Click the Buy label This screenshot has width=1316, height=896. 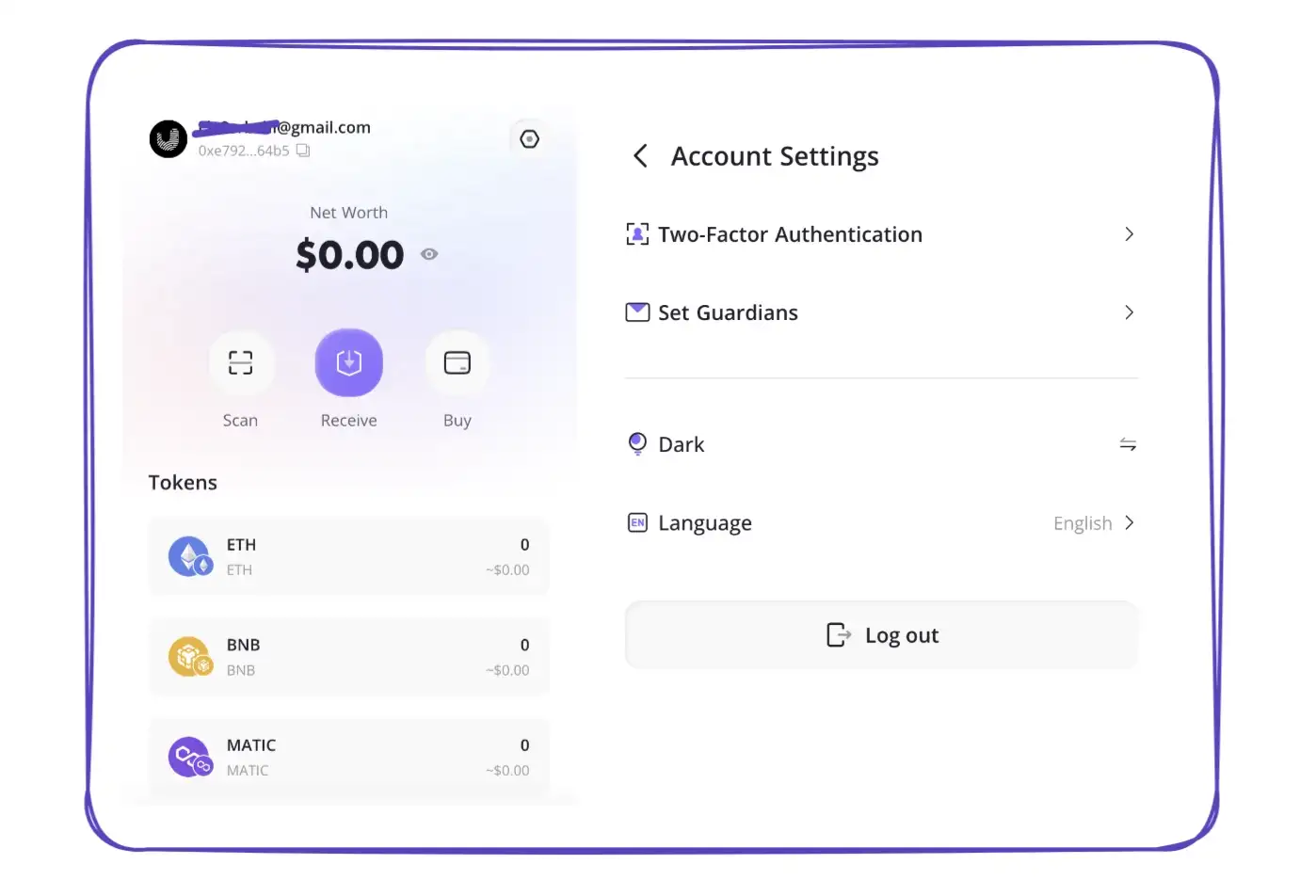pyautogui.click(x=457, y=421)
